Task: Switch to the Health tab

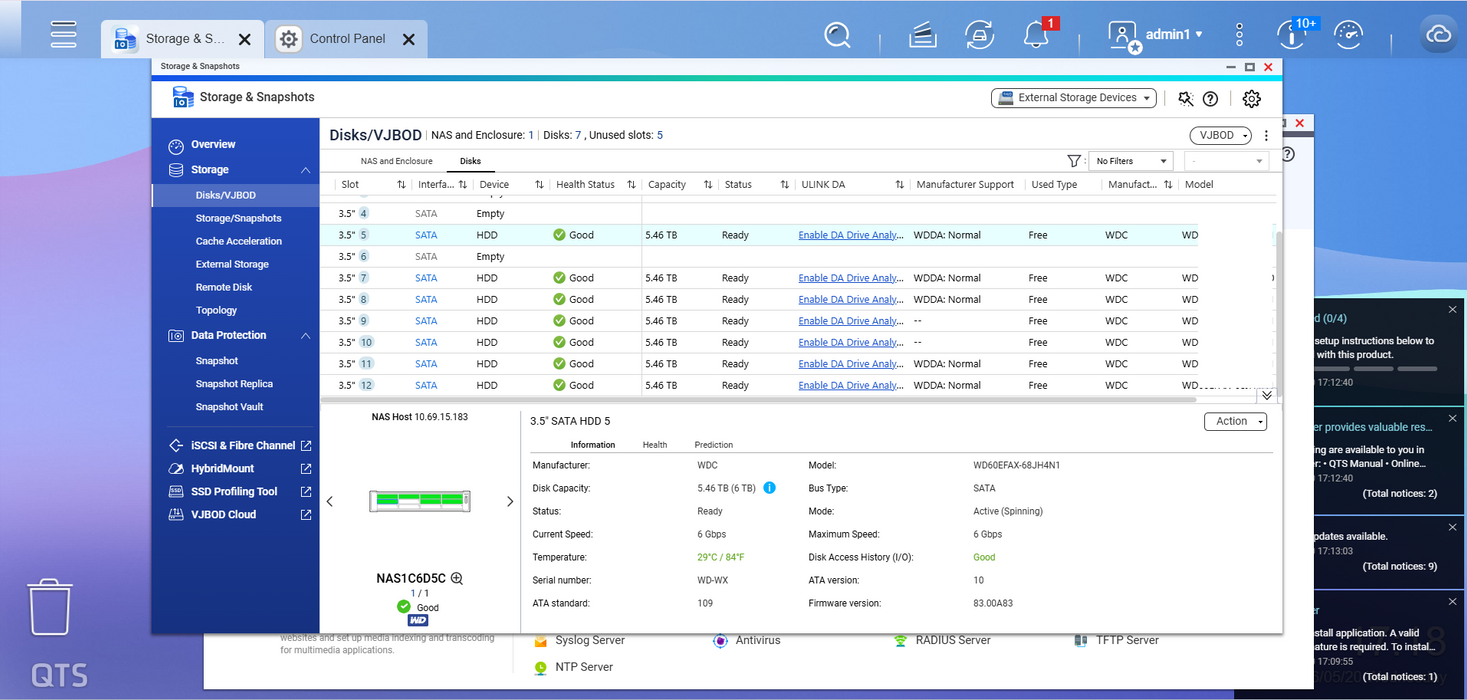Action: [x=655, y=445]
